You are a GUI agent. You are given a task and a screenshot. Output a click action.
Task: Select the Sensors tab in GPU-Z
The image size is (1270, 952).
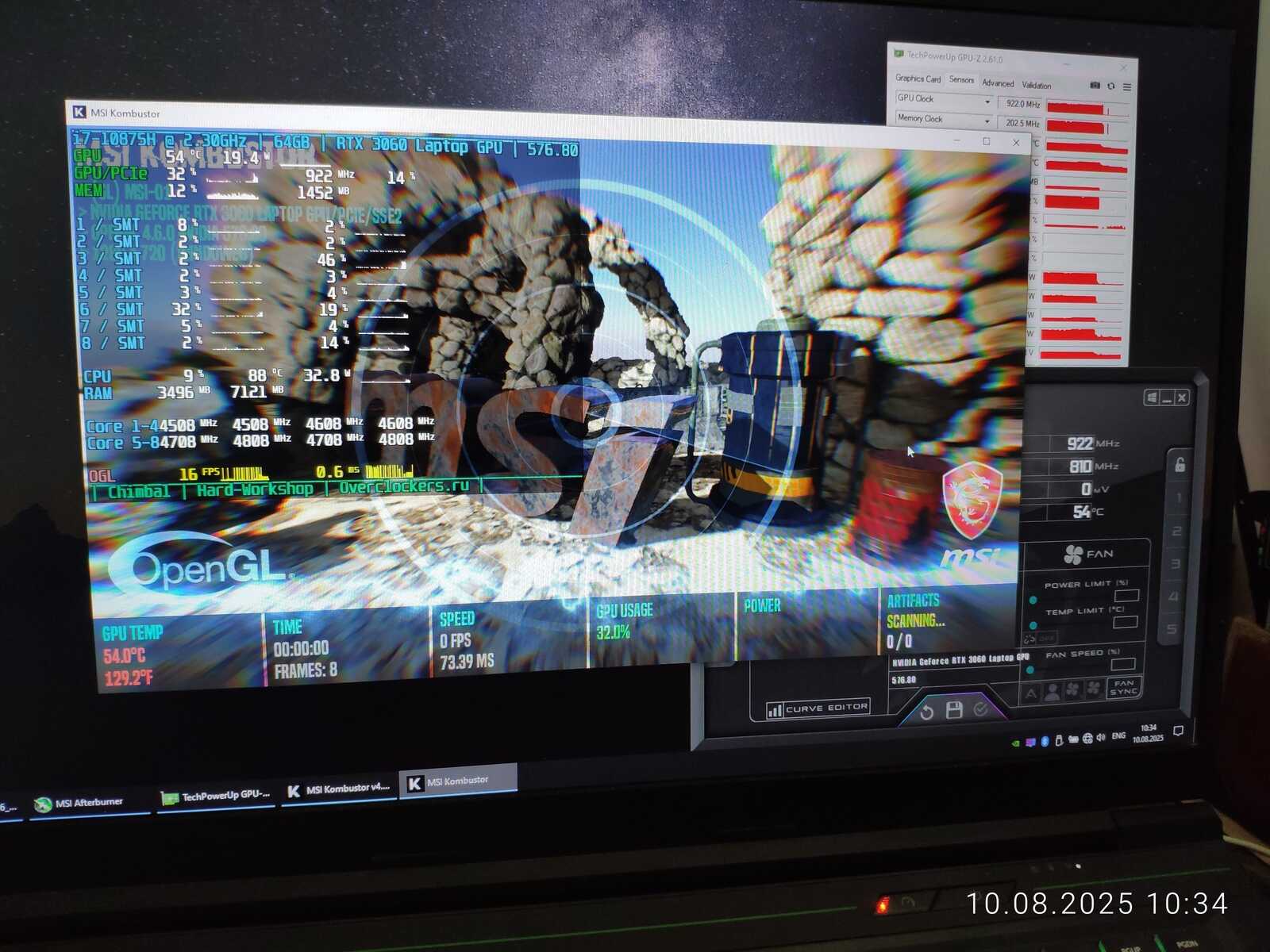[961, 80]
